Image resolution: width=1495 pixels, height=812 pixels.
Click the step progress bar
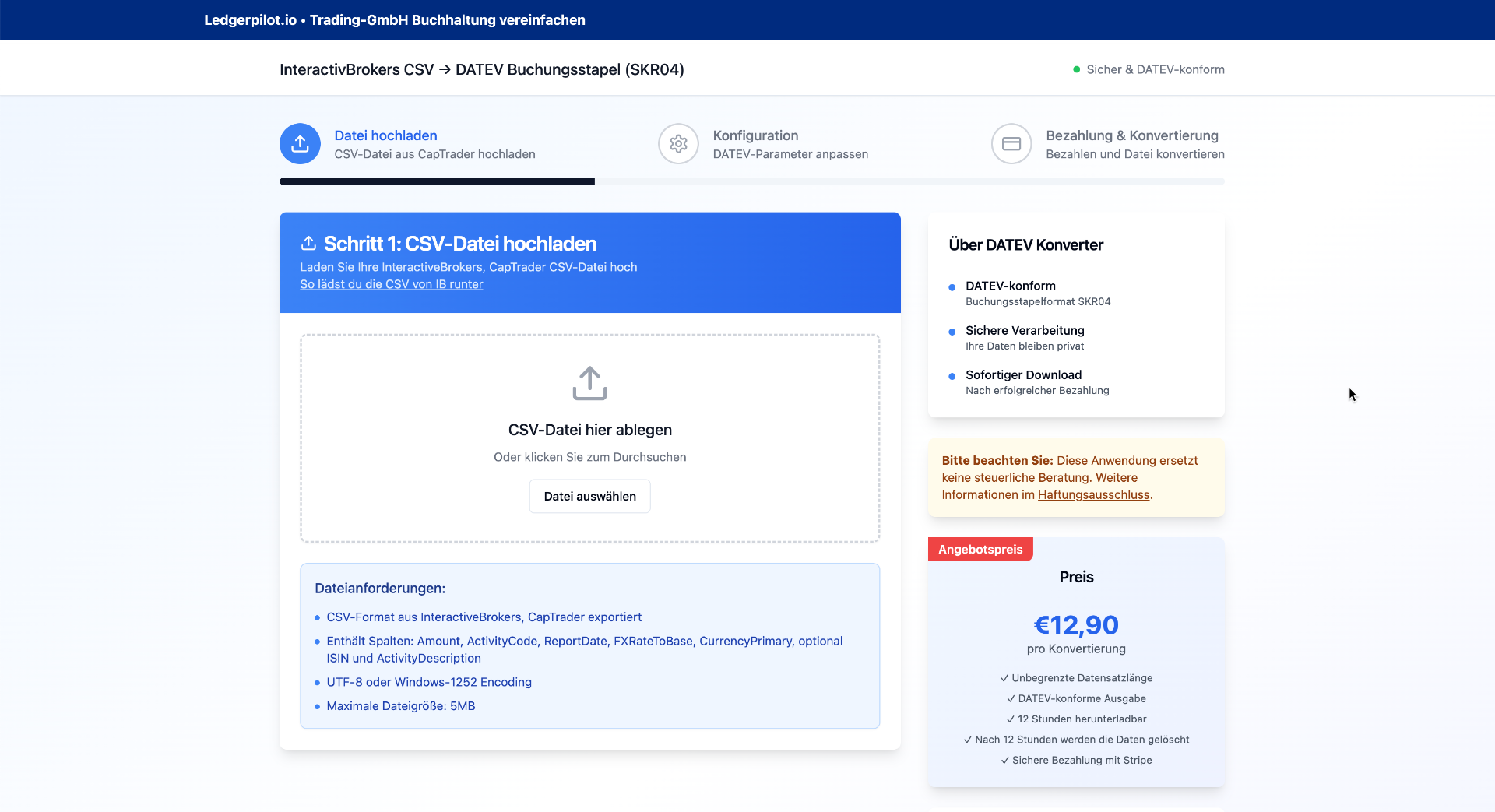pos(751,181)
